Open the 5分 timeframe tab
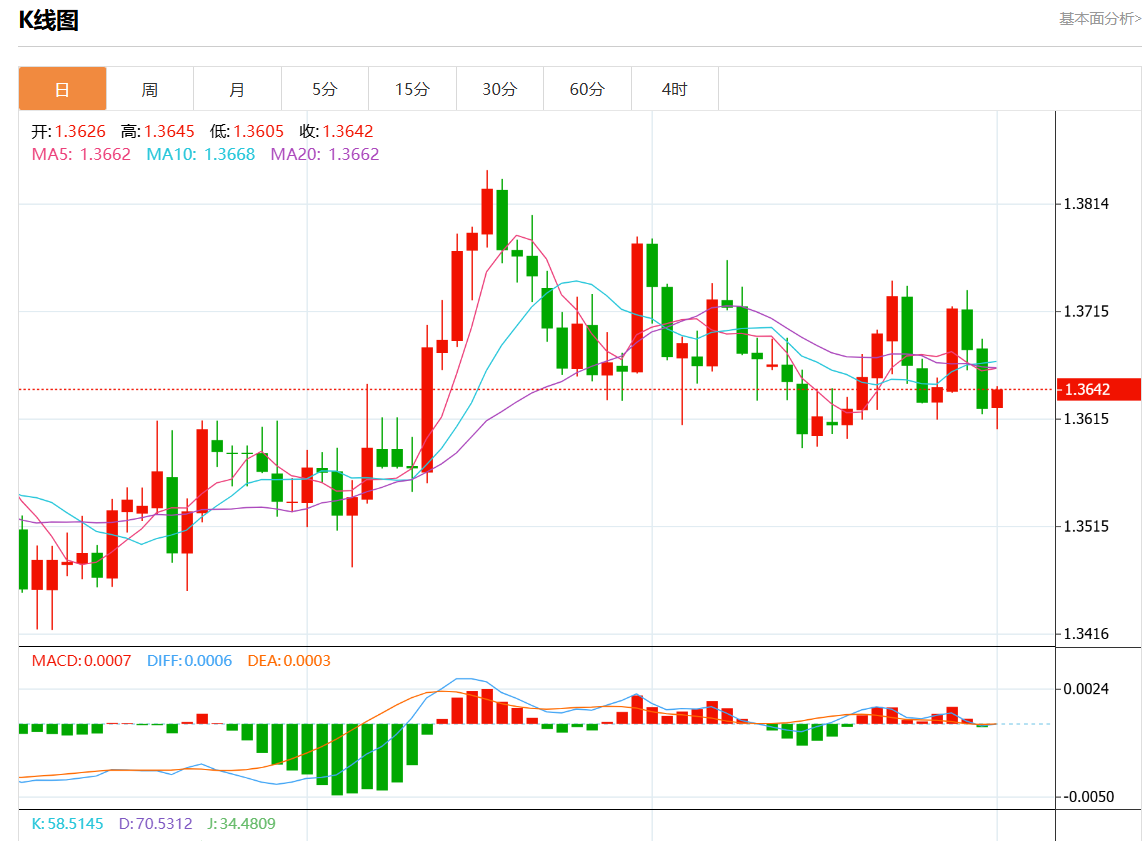The width and height of the screenshot is (1142, 841). coord(325,89)
